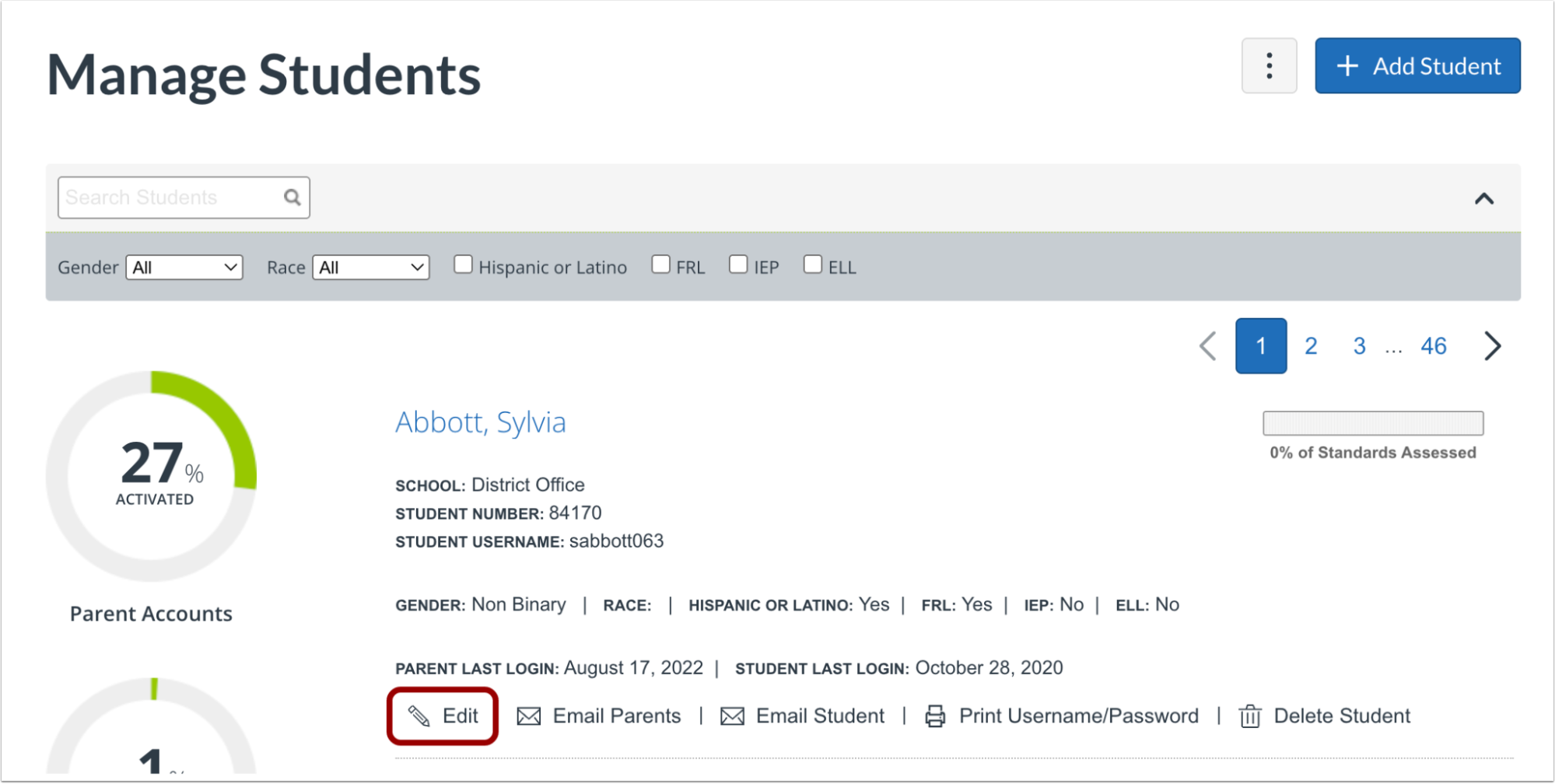This screenshot has height=784, width=1555.
Task: Click the search magnifying glass icon
Action: [x=291, y=197]
